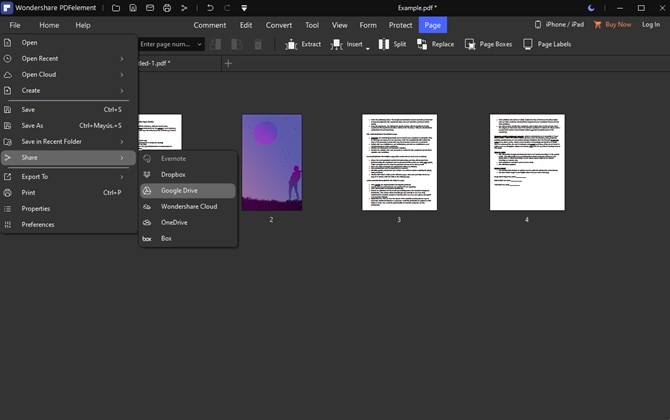
Task: Click the Share menu entry
Action: coord(68,158)
